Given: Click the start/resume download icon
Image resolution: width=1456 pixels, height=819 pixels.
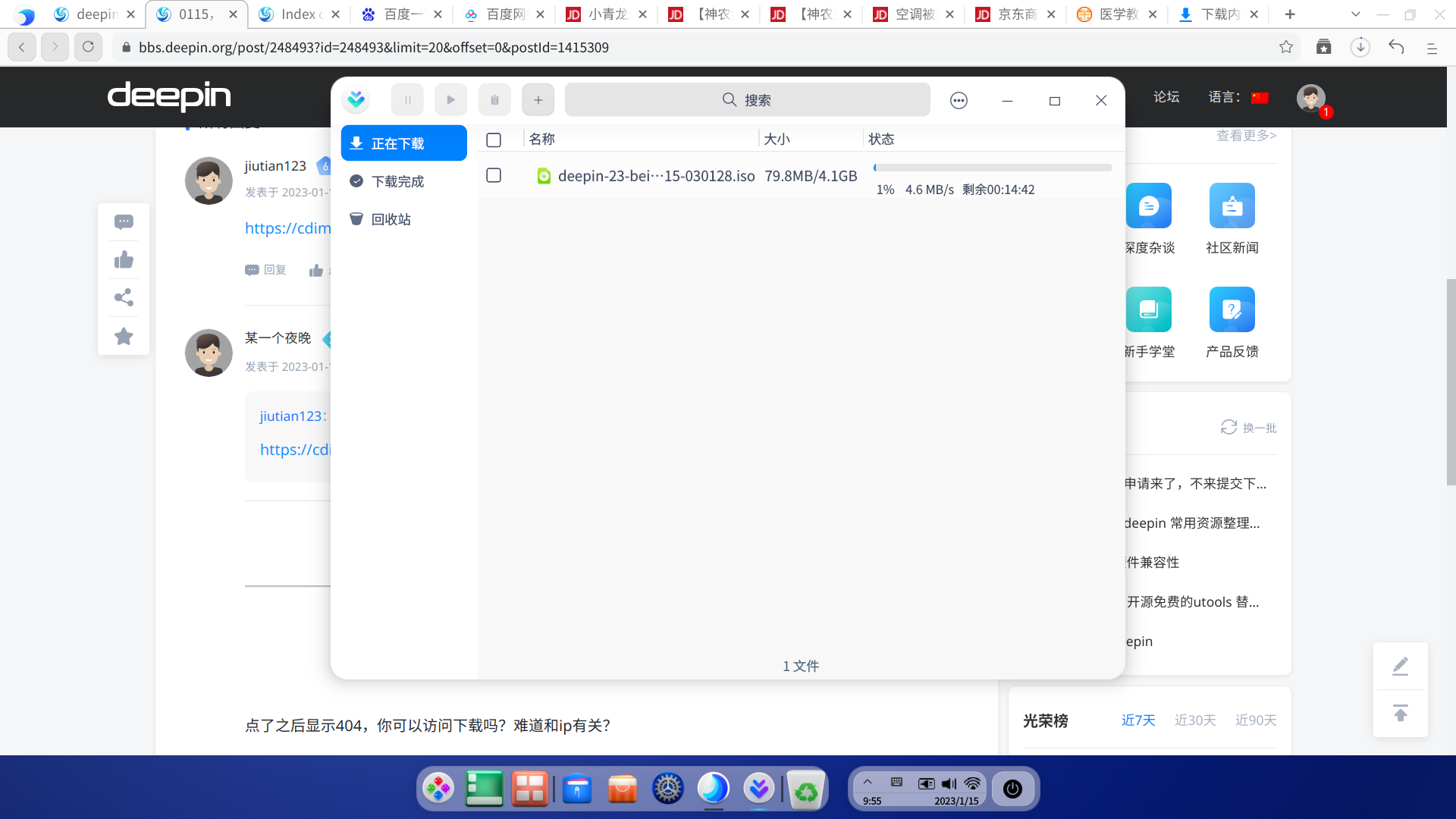Looking at the screenshot, I should pos(450,100).
